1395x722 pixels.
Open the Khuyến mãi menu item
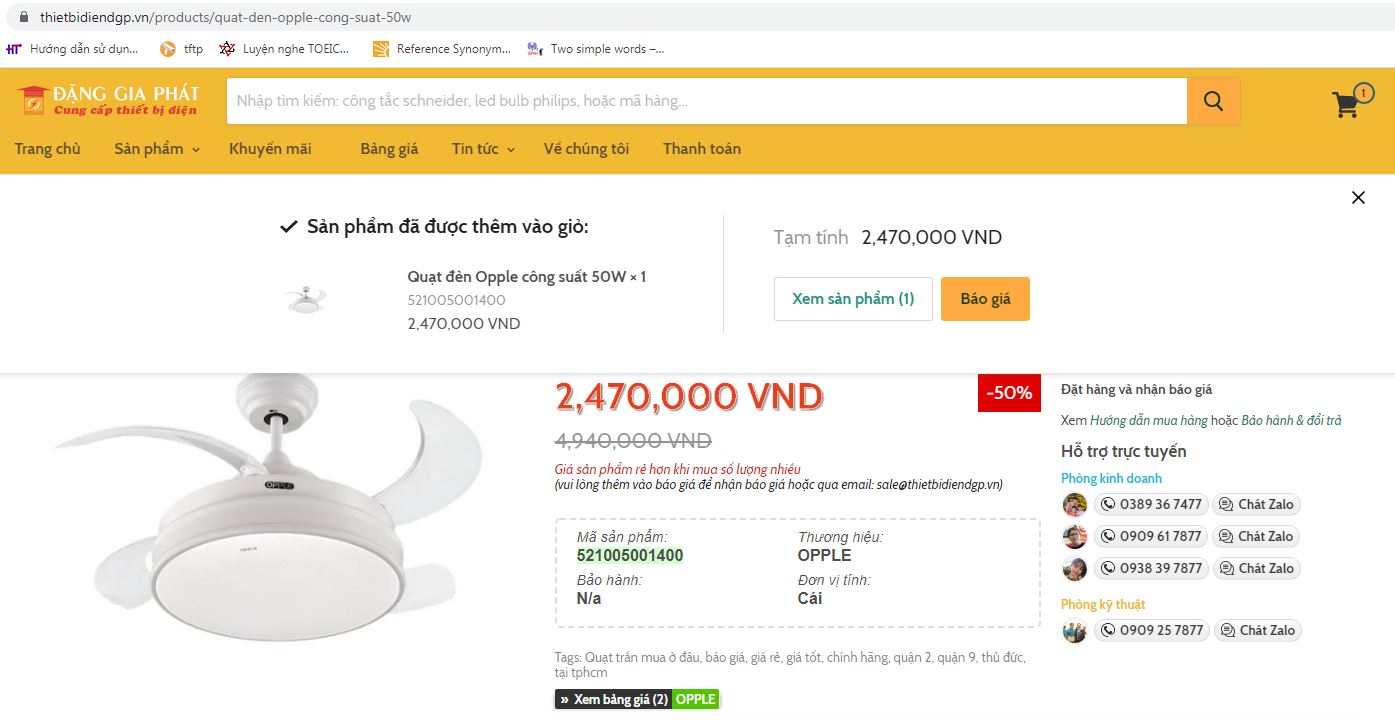[x=270, y=149]
